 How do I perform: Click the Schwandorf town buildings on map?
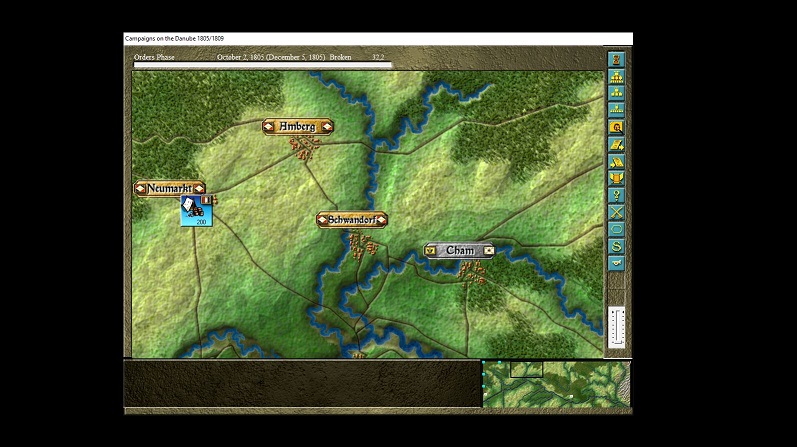[363, 245]
